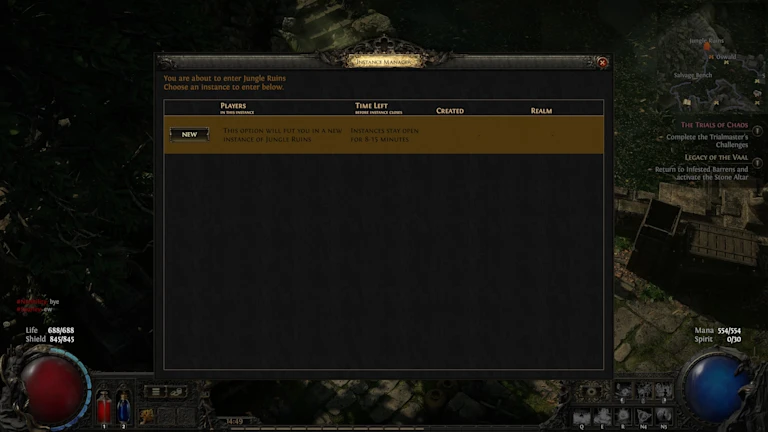Screen dimensions: 768x432
Task: Select the new Jungle Ruins instance row
Action: pyautogui.click(x=384, y=135)
